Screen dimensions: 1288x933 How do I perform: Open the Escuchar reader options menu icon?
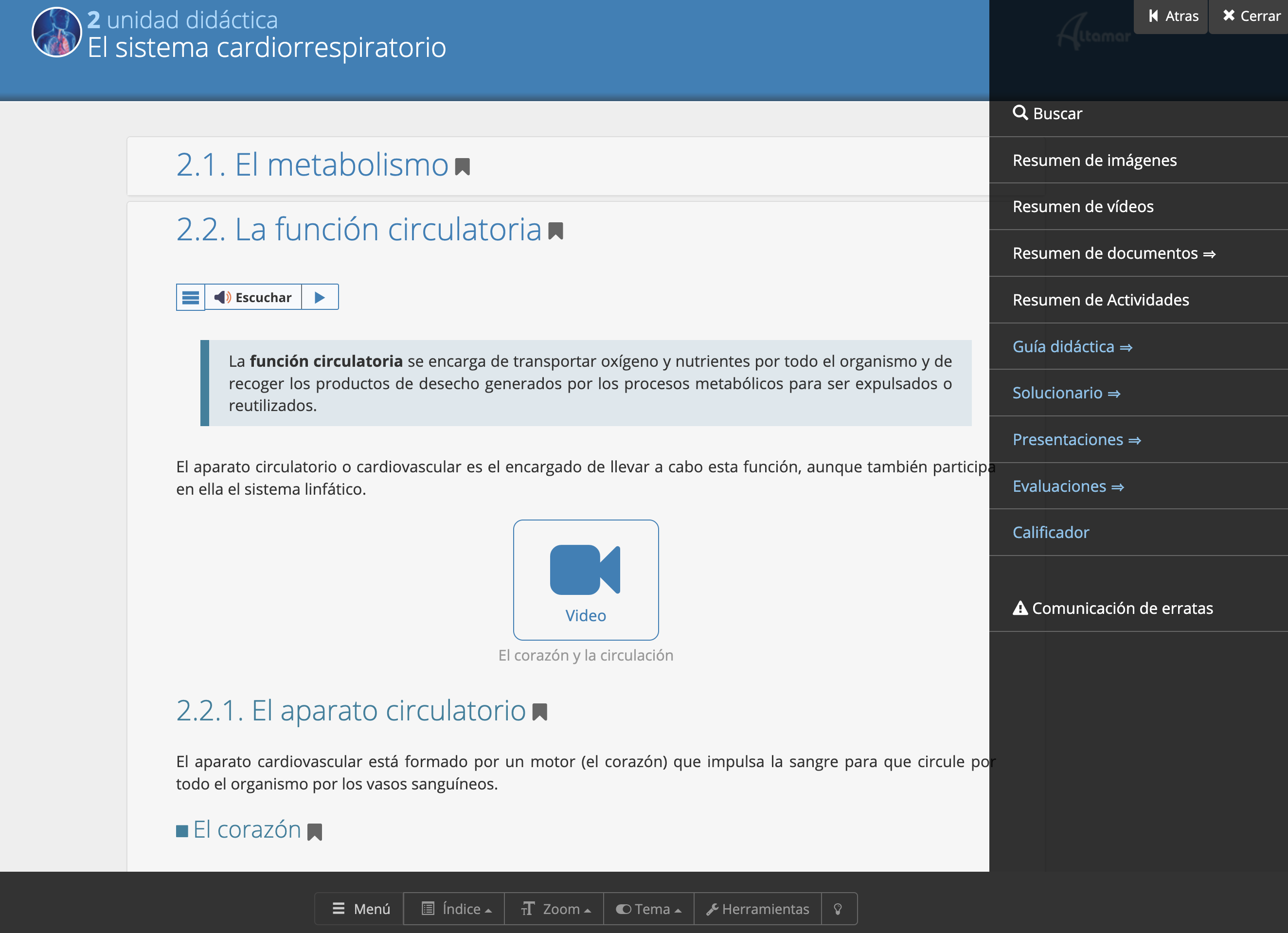[x=190, y=298]
